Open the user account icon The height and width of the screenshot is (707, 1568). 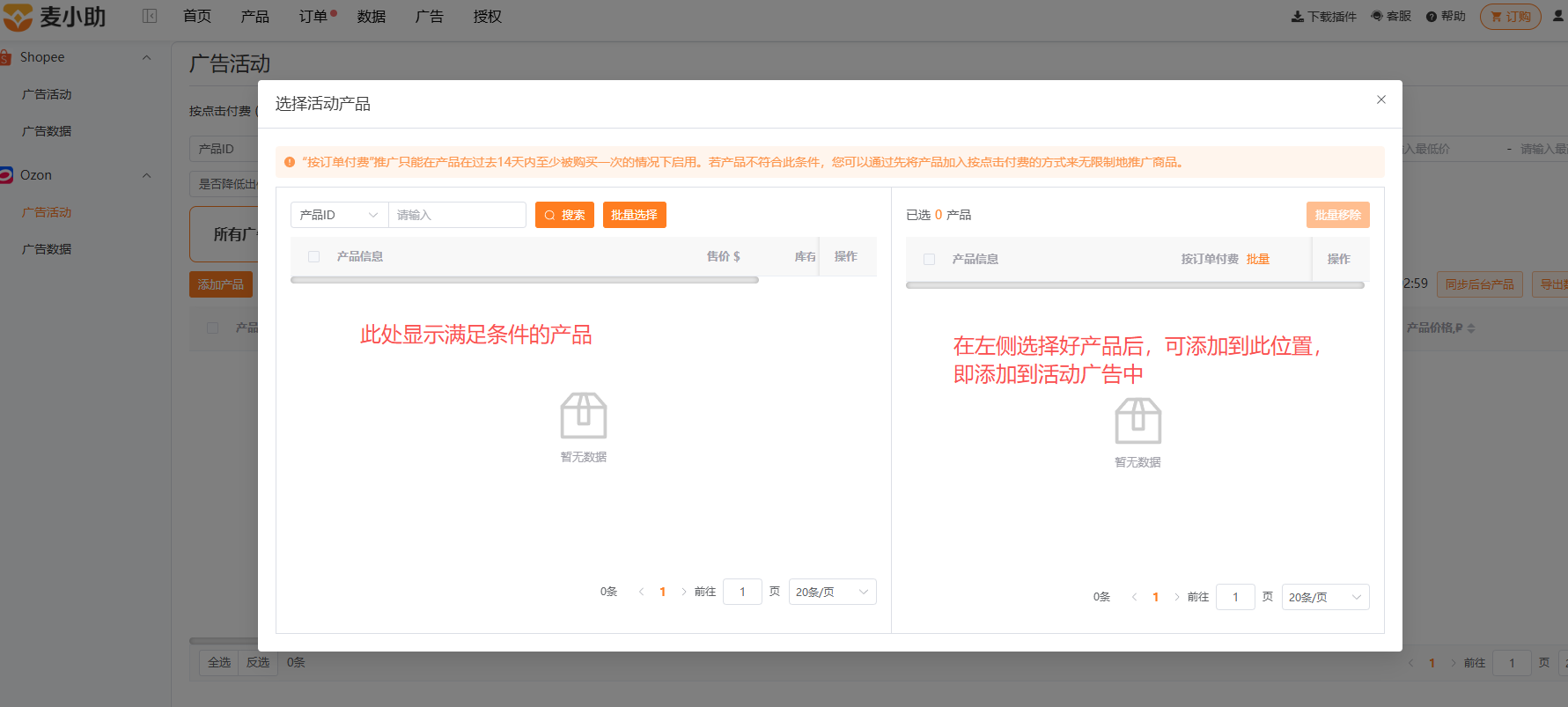click(1558, 16)
